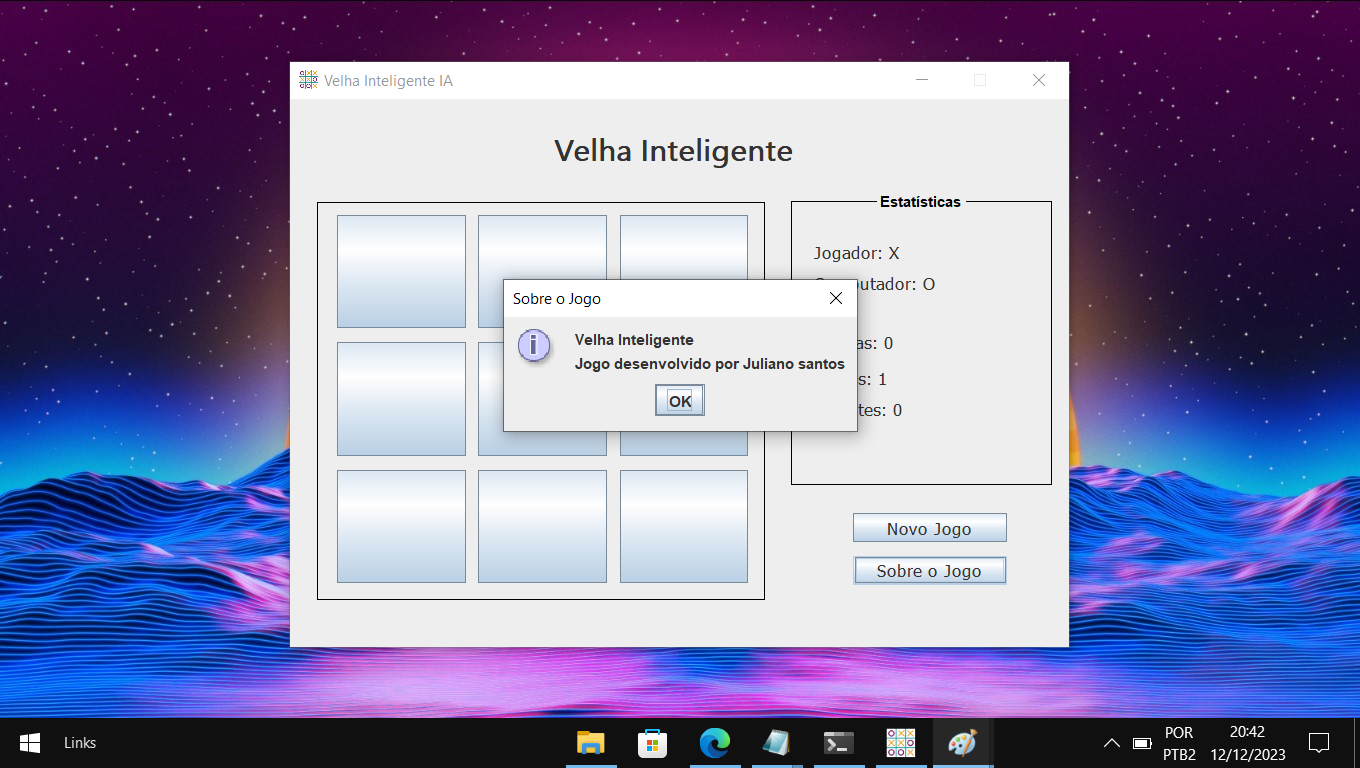
Task: Open the clock showing 20:42
Action: 1247,743
